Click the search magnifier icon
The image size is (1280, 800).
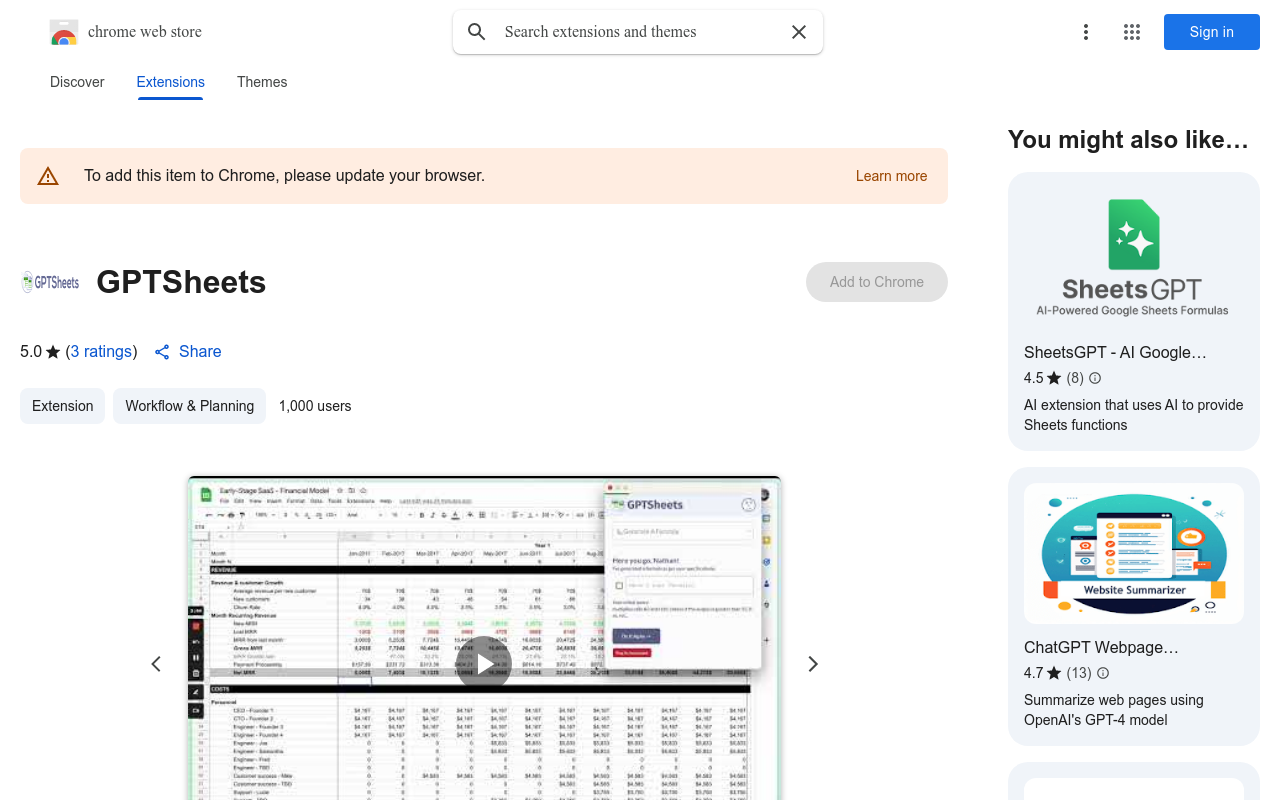(x=477, y=32)
